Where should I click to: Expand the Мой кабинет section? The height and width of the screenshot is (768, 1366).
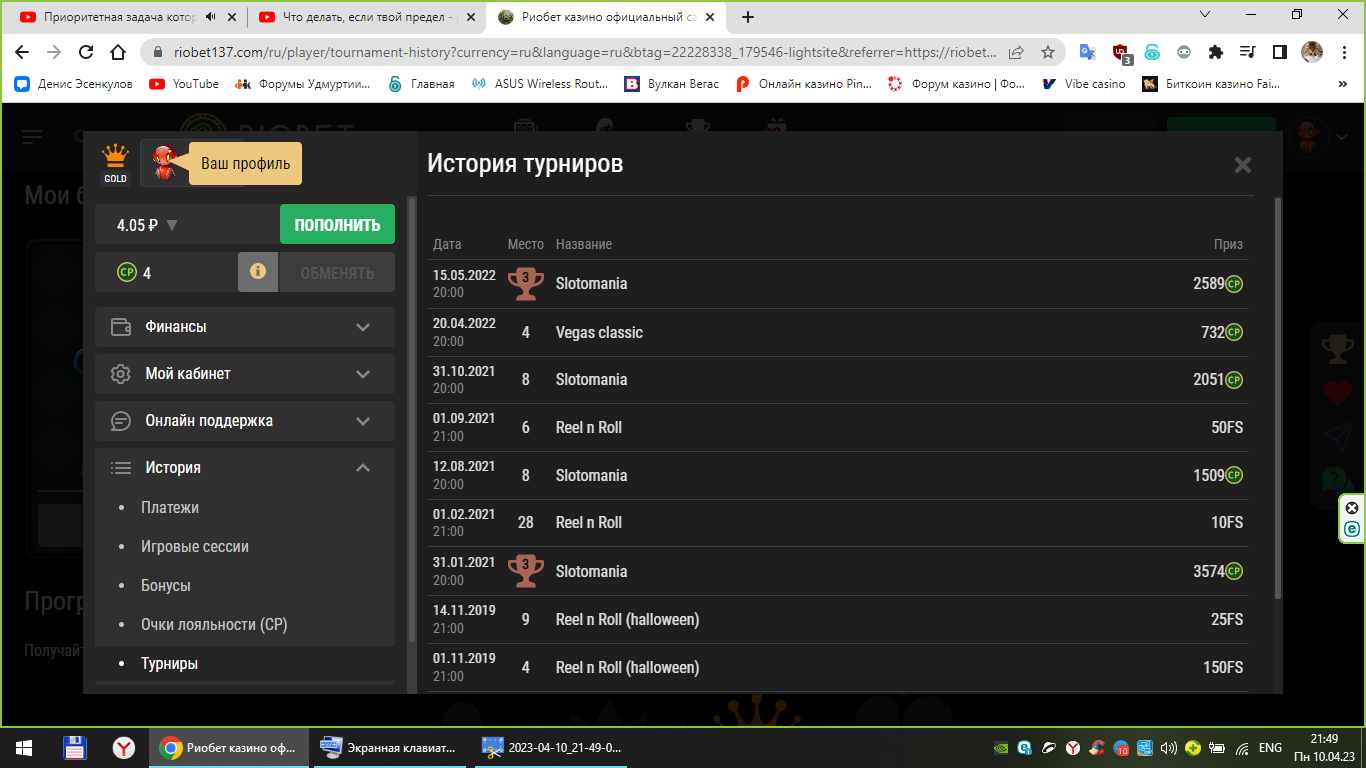pyautogui.click(x=245, y=374)
